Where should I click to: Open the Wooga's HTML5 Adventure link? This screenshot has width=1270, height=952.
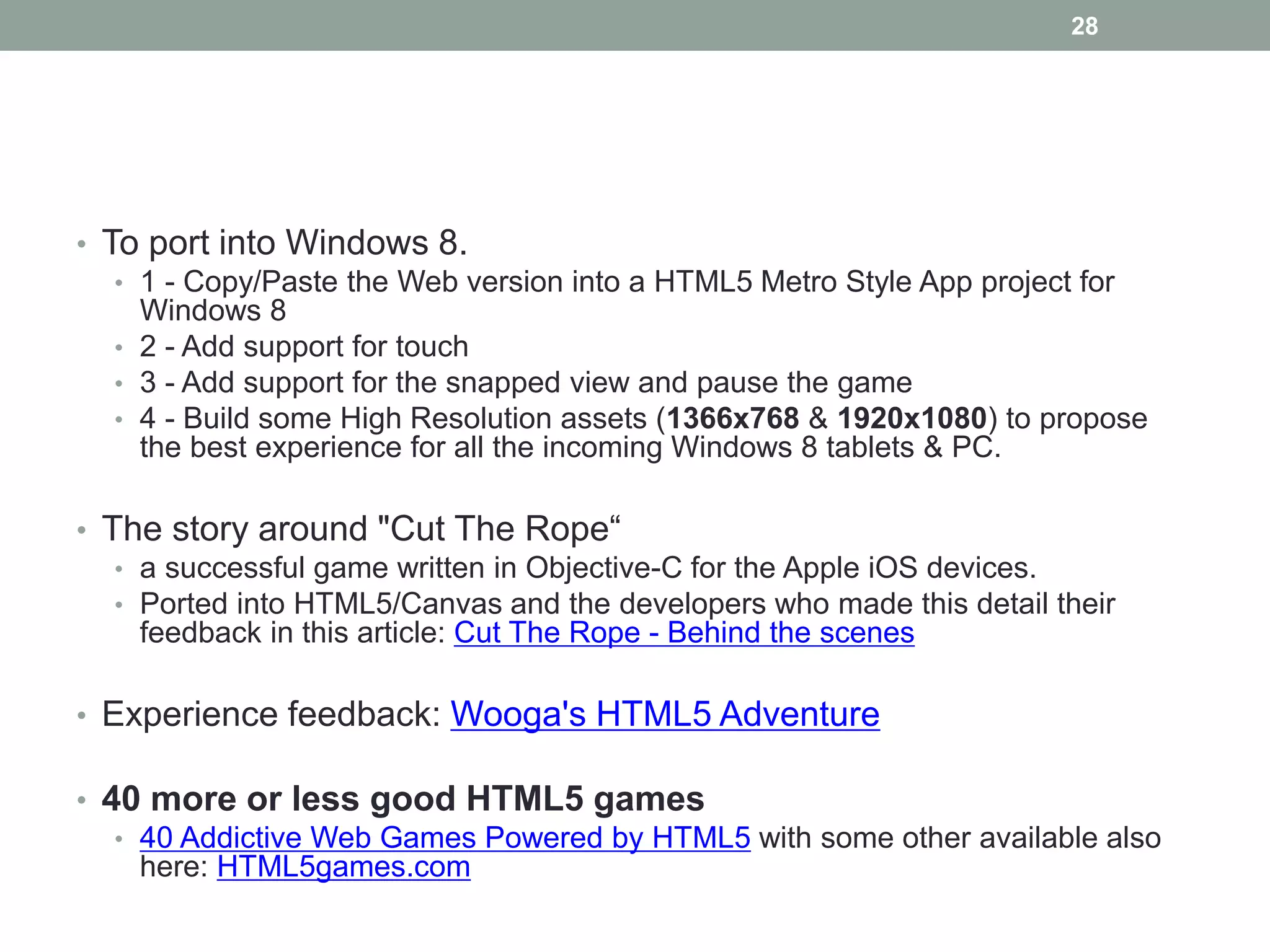(664, 714)
